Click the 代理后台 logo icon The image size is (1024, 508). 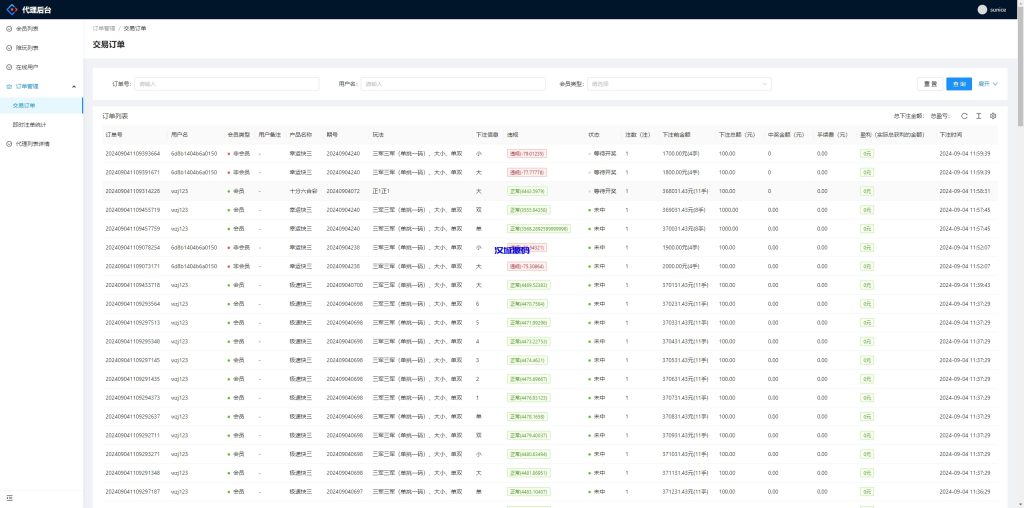13,9
